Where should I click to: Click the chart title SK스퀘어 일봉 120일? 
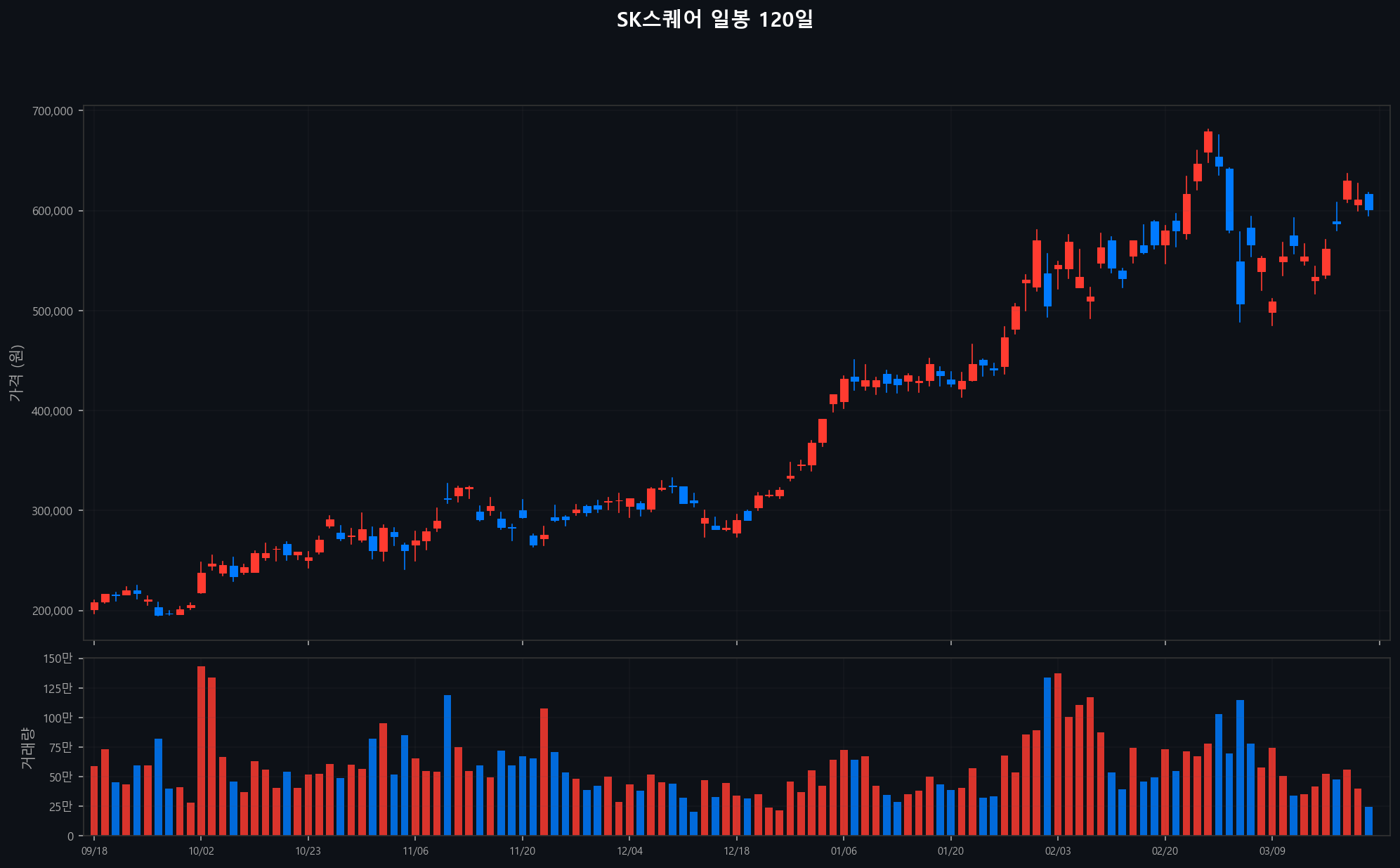tap(714, 20)
